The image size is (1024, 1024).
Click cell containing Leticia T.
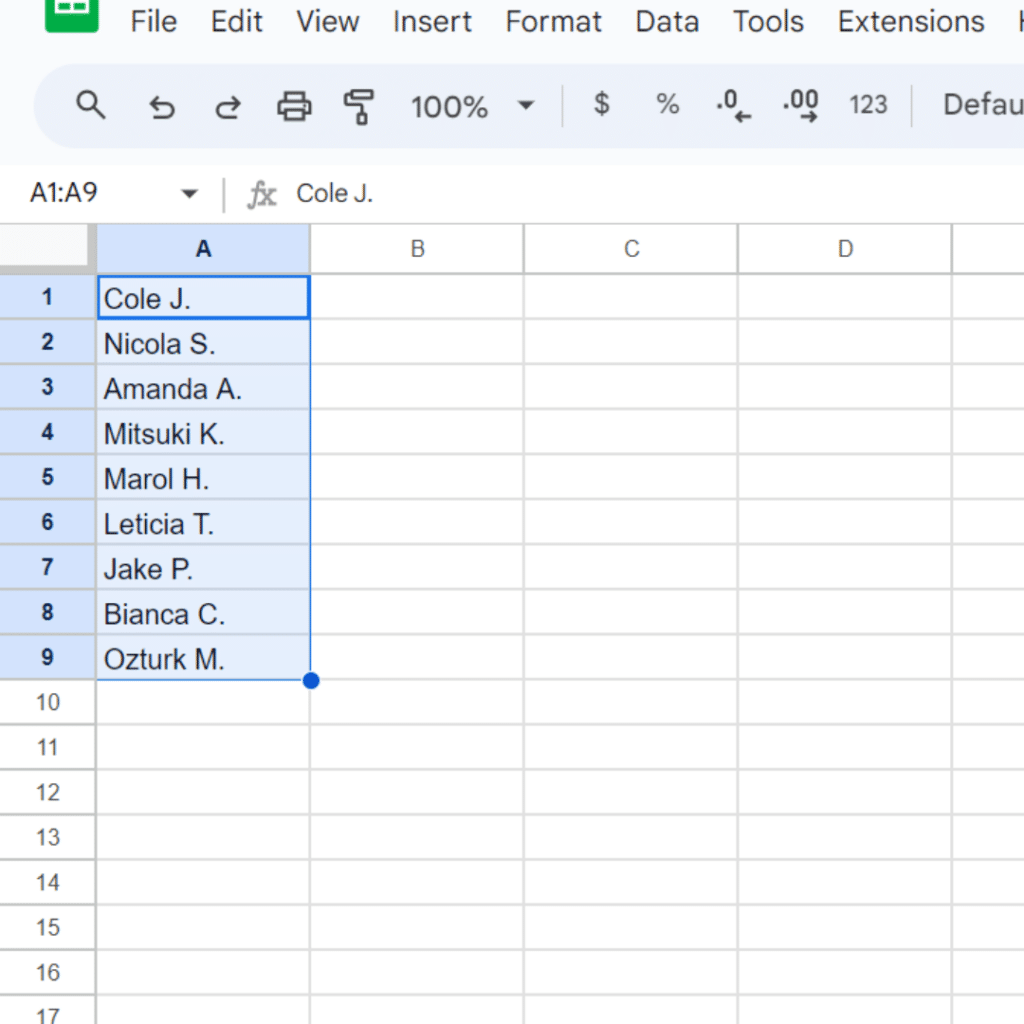click(203, 523)
